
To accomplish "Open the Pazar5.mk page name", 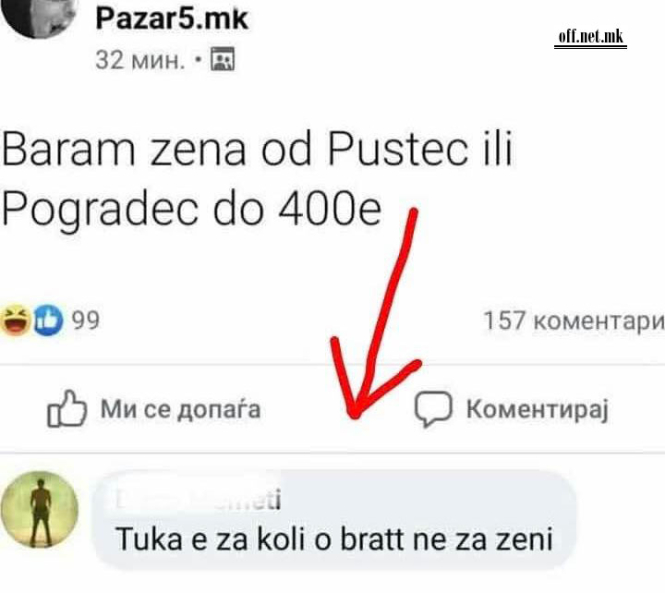I will point(172,18).
